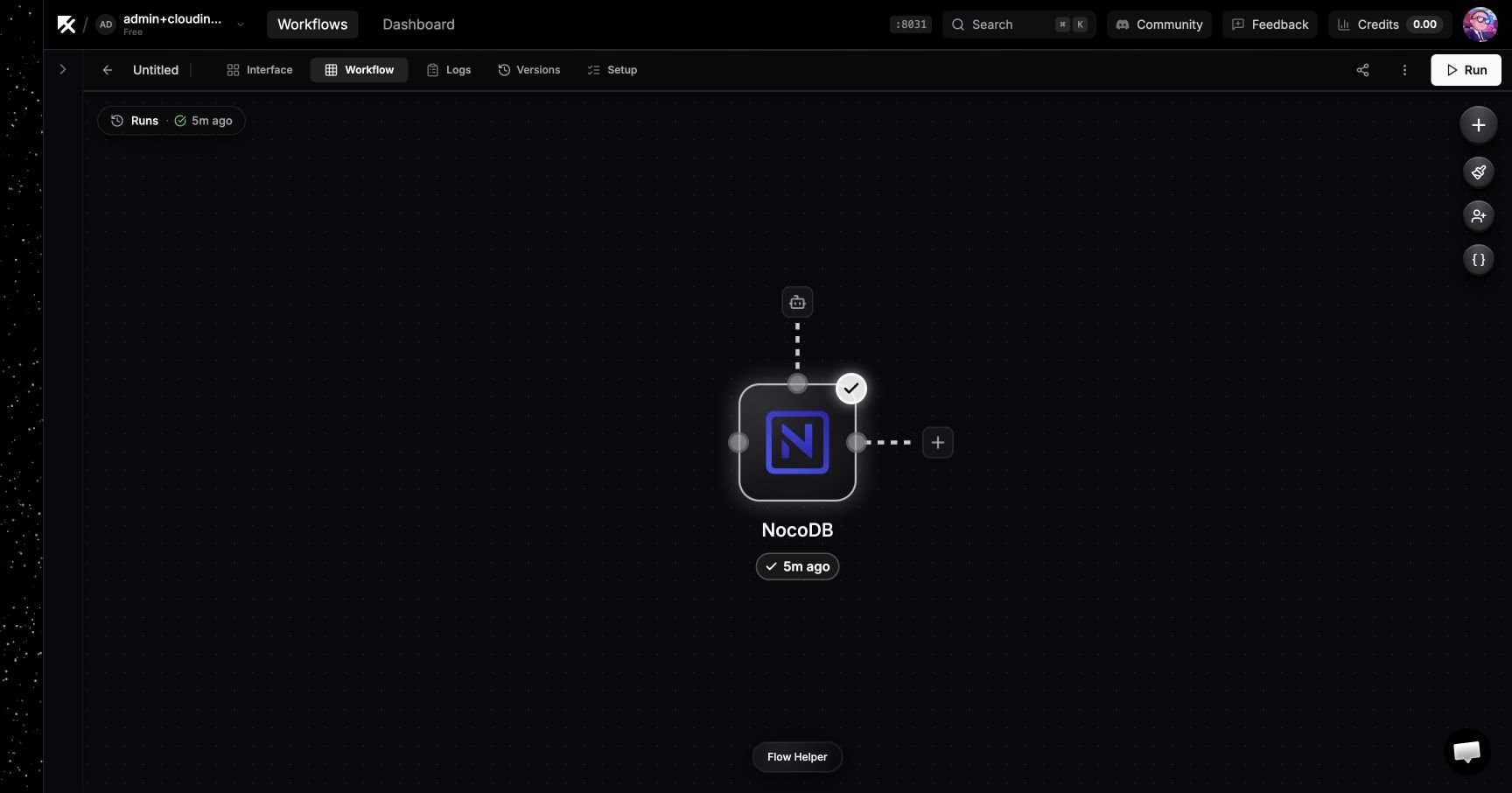Expand the left sidebar chevron
Viewport: 1512px width, 793px height.
[x=63, y=69]
